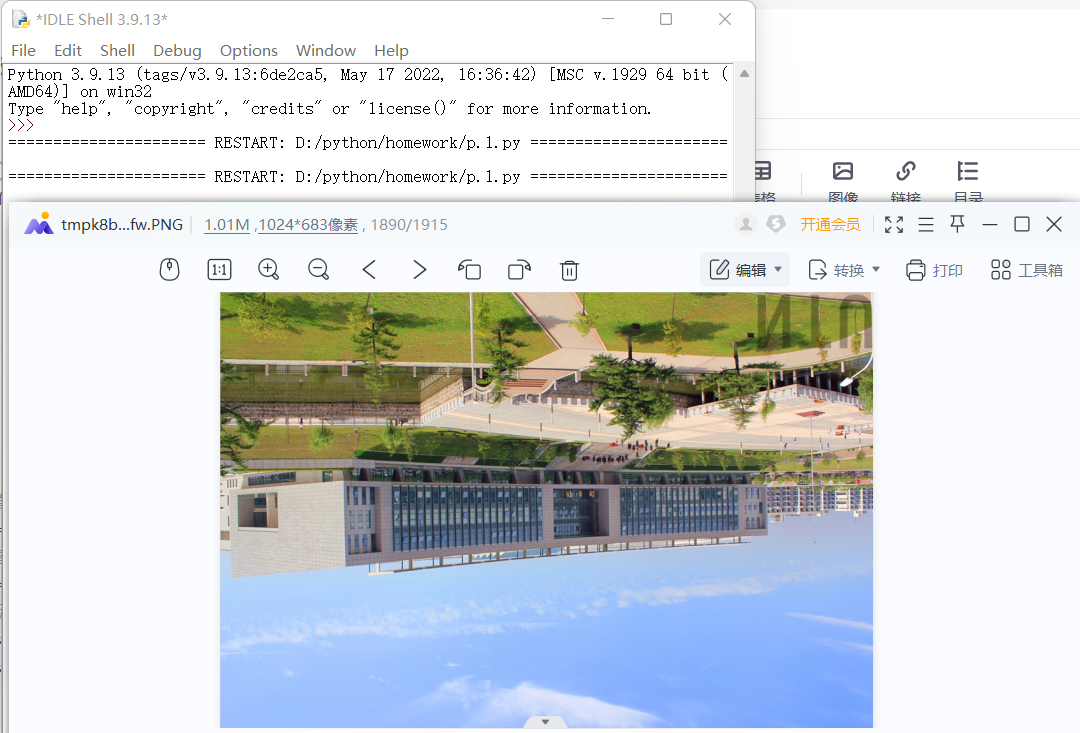
Task: Enter fullscreen view in image viewer
Action: tap(894, 224)
